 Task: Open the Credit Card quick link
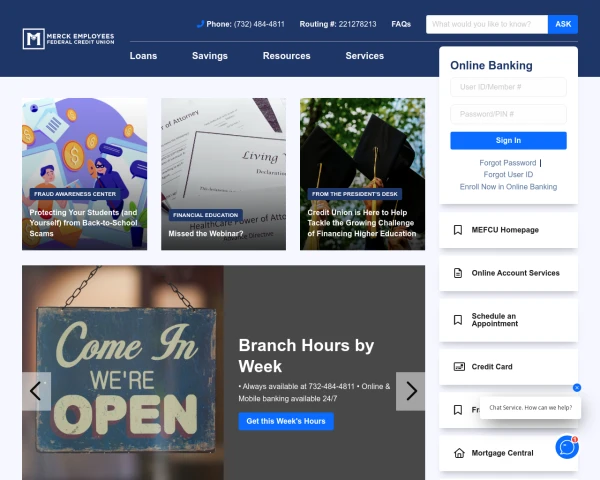[508, 367]
